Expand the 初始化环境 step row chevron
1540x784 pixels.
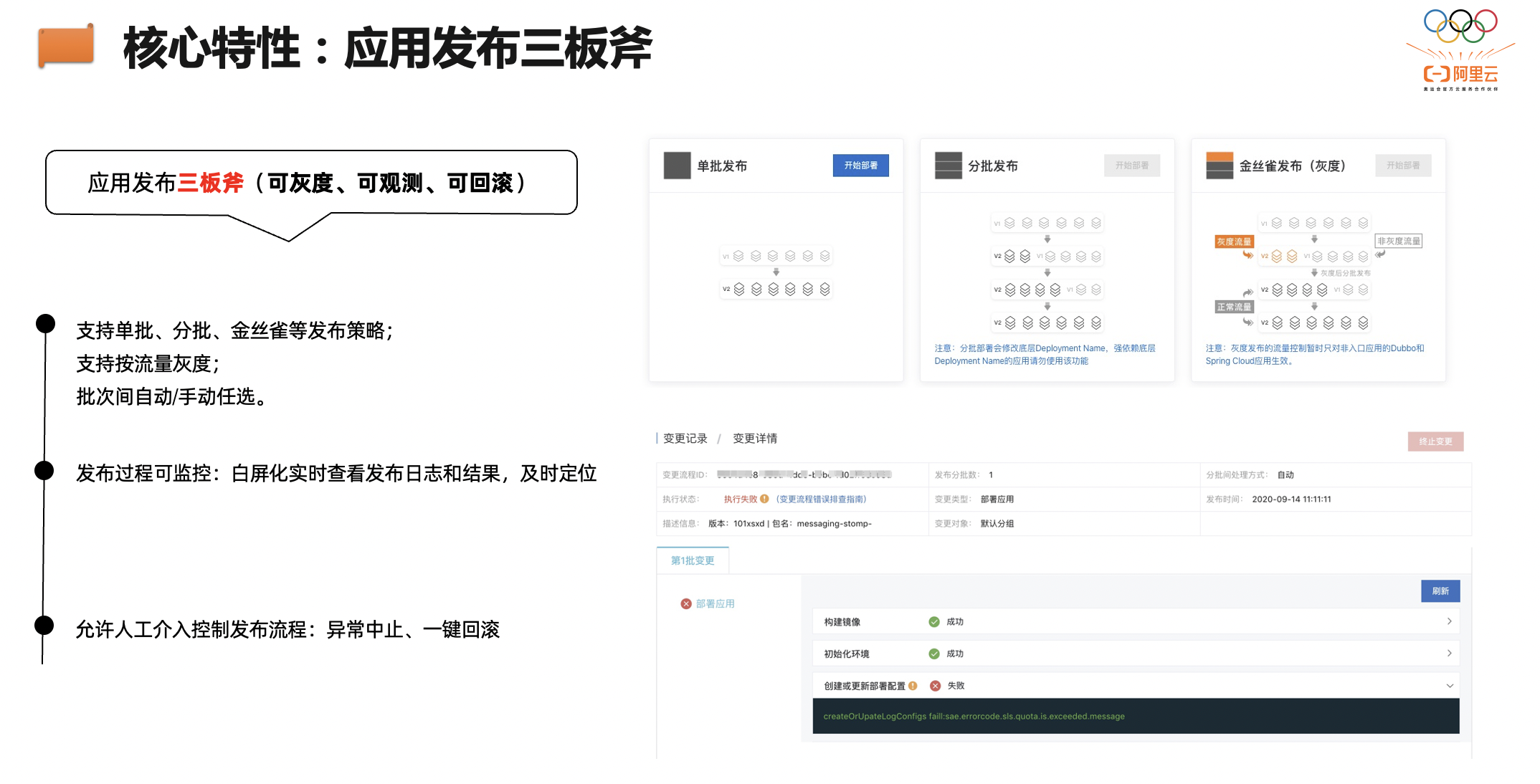[x=1449, y=654]
